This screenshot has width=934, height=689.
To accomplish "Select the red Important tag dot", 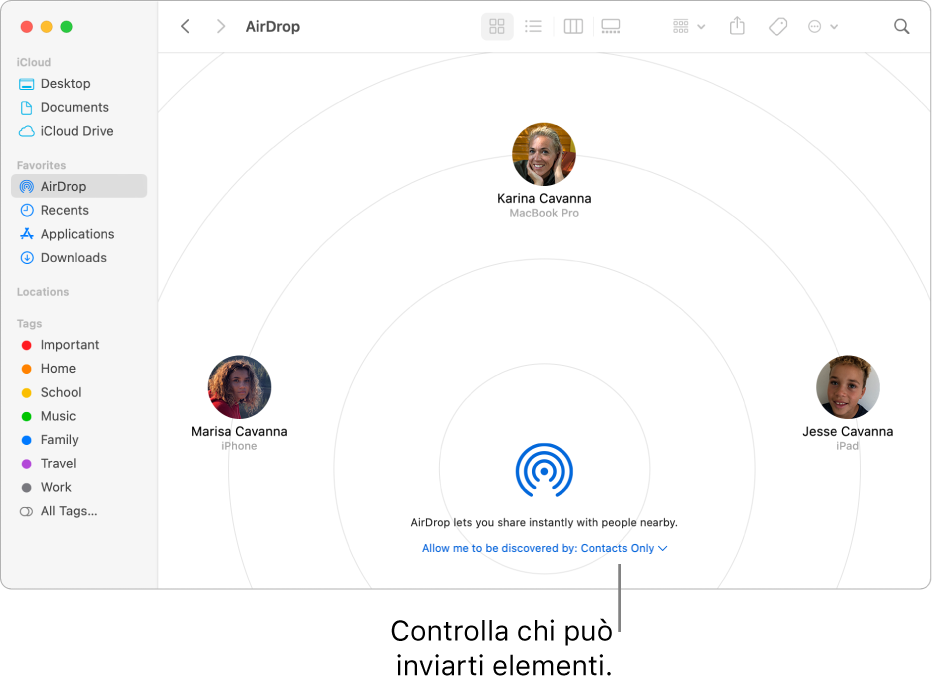I will [26, 345].
